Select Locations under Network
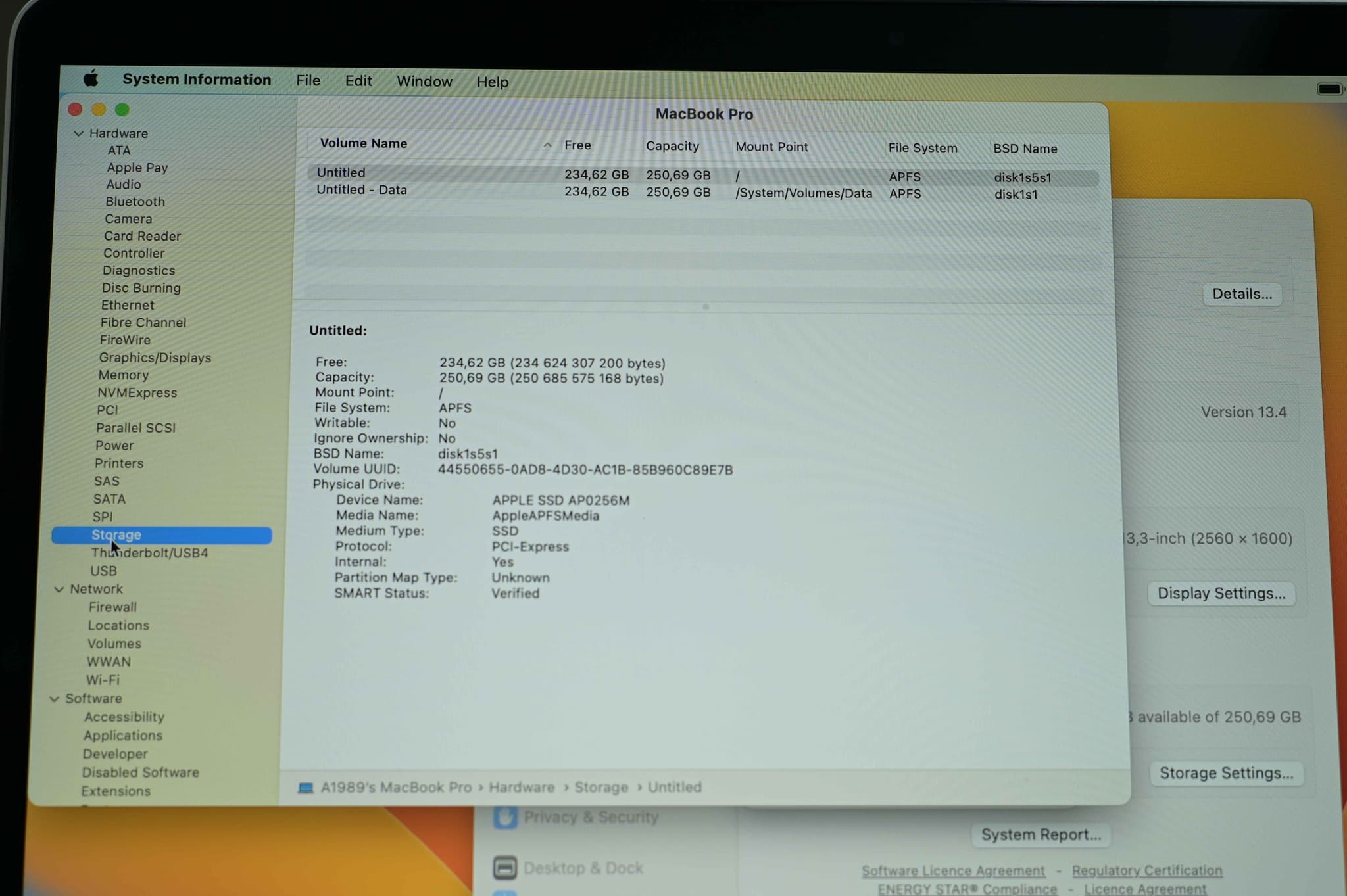 (118, 626)
